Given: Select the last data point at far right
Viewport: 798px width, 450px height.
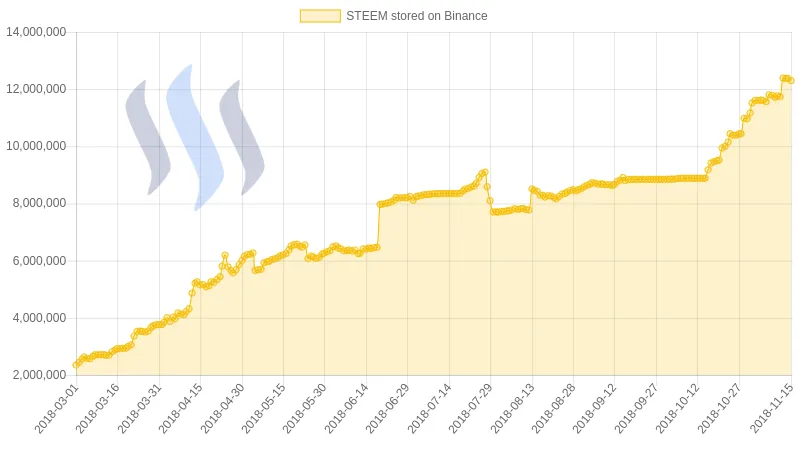Looking at the screenshot, I should [790, 80].
